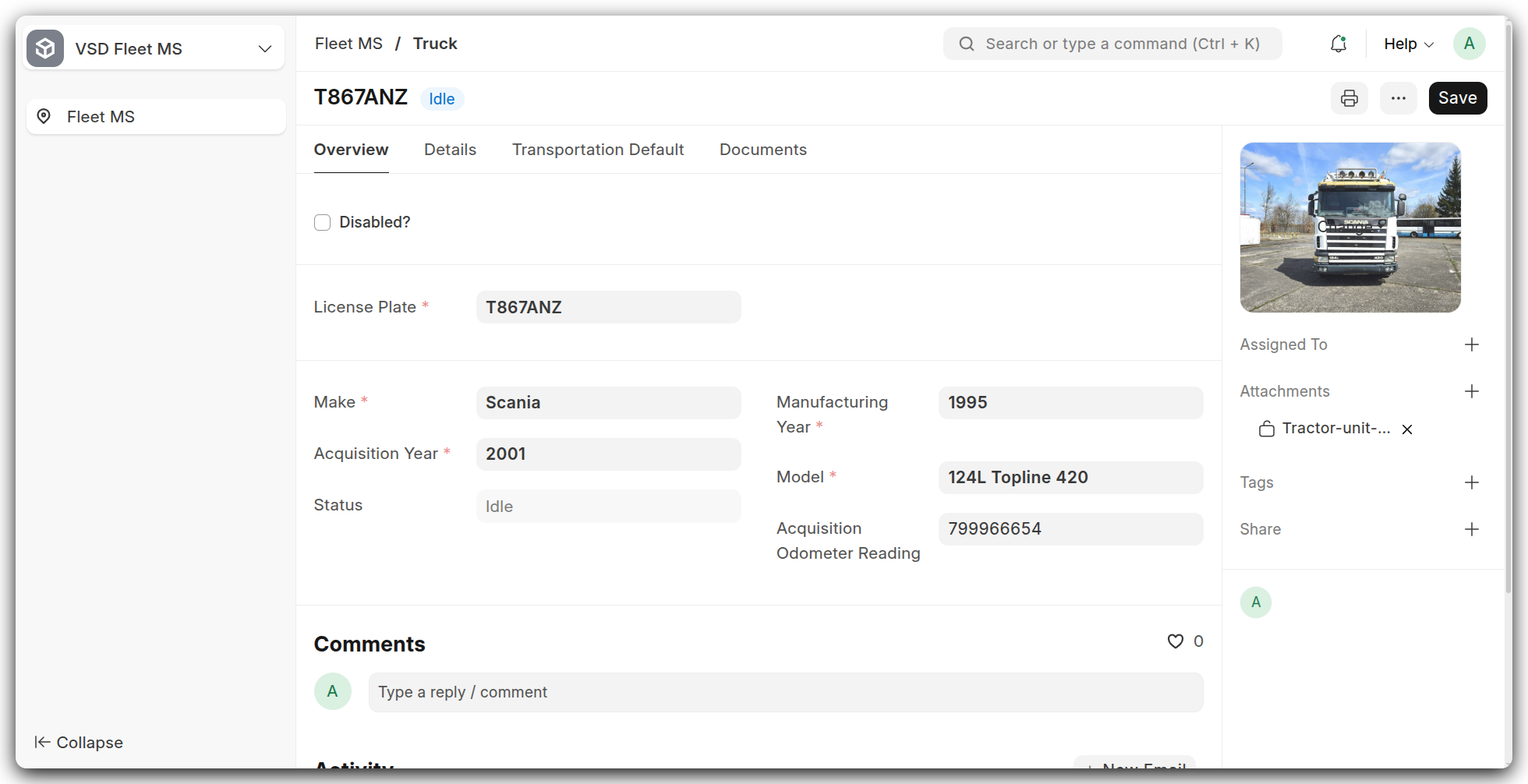Go to Fleet MS breadcrumb

coord(348,44)
